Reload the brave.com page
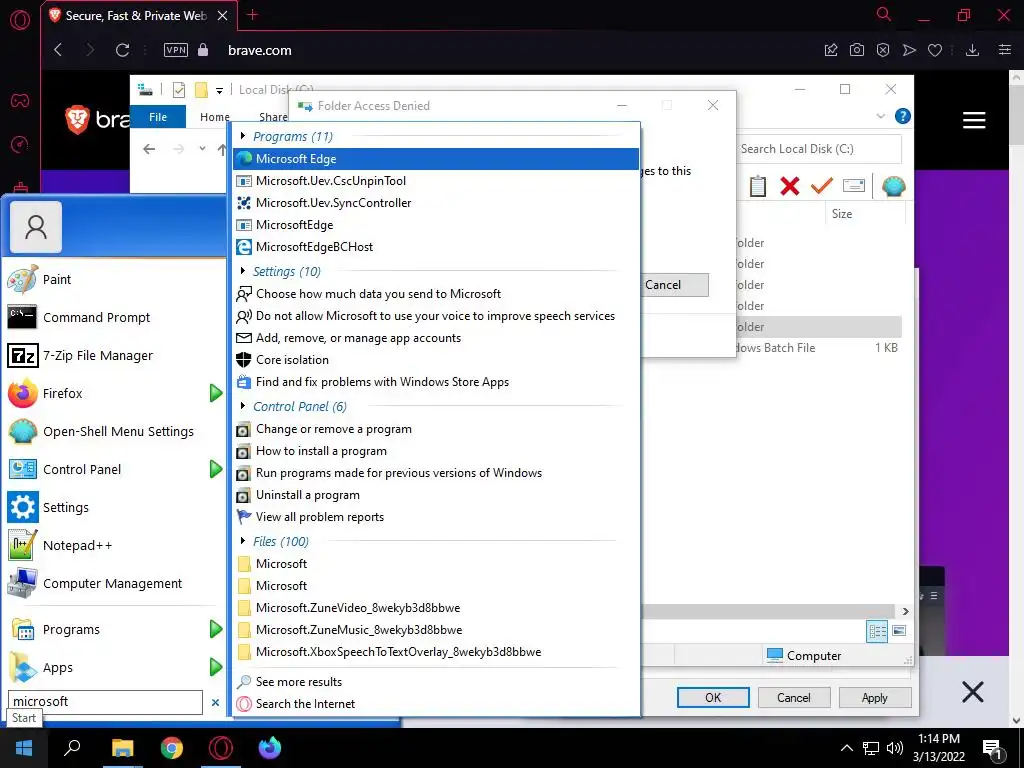 [x=122, y=50]
